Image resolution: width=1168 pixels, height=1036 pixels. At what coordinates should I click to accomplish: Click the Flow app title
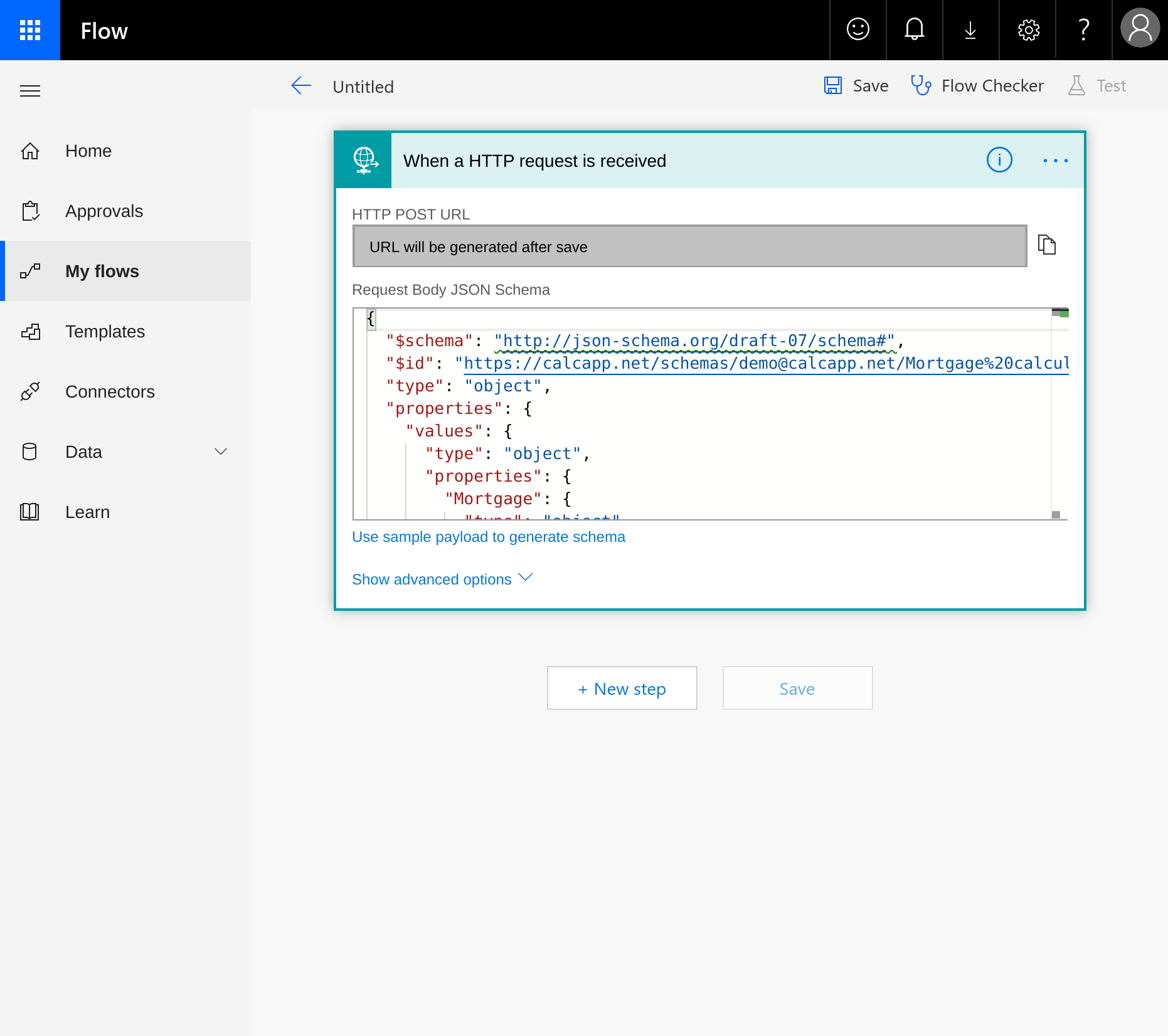coord(104,31)
